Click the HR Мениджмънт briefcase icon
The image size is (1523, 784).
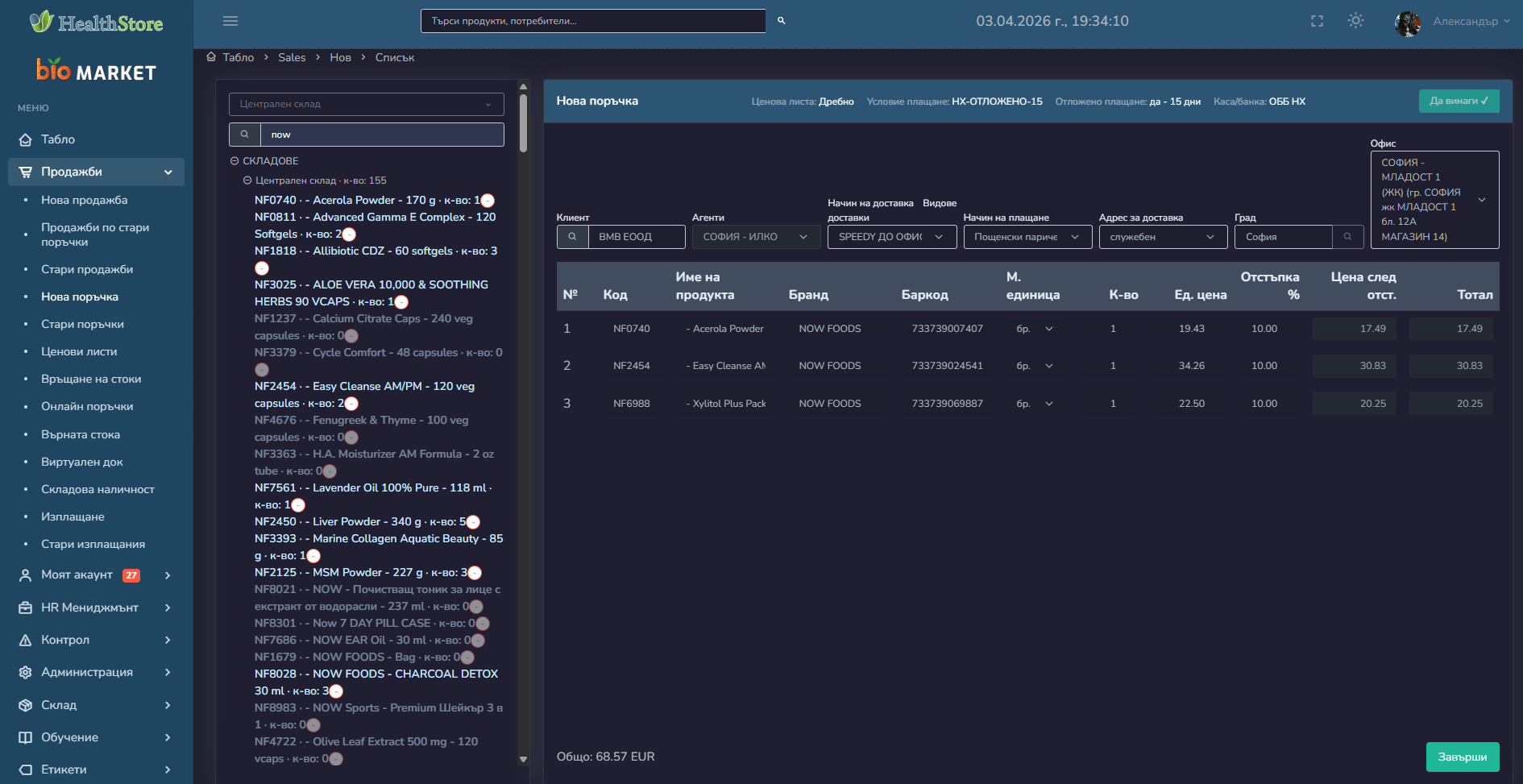[x=26, y=608]
